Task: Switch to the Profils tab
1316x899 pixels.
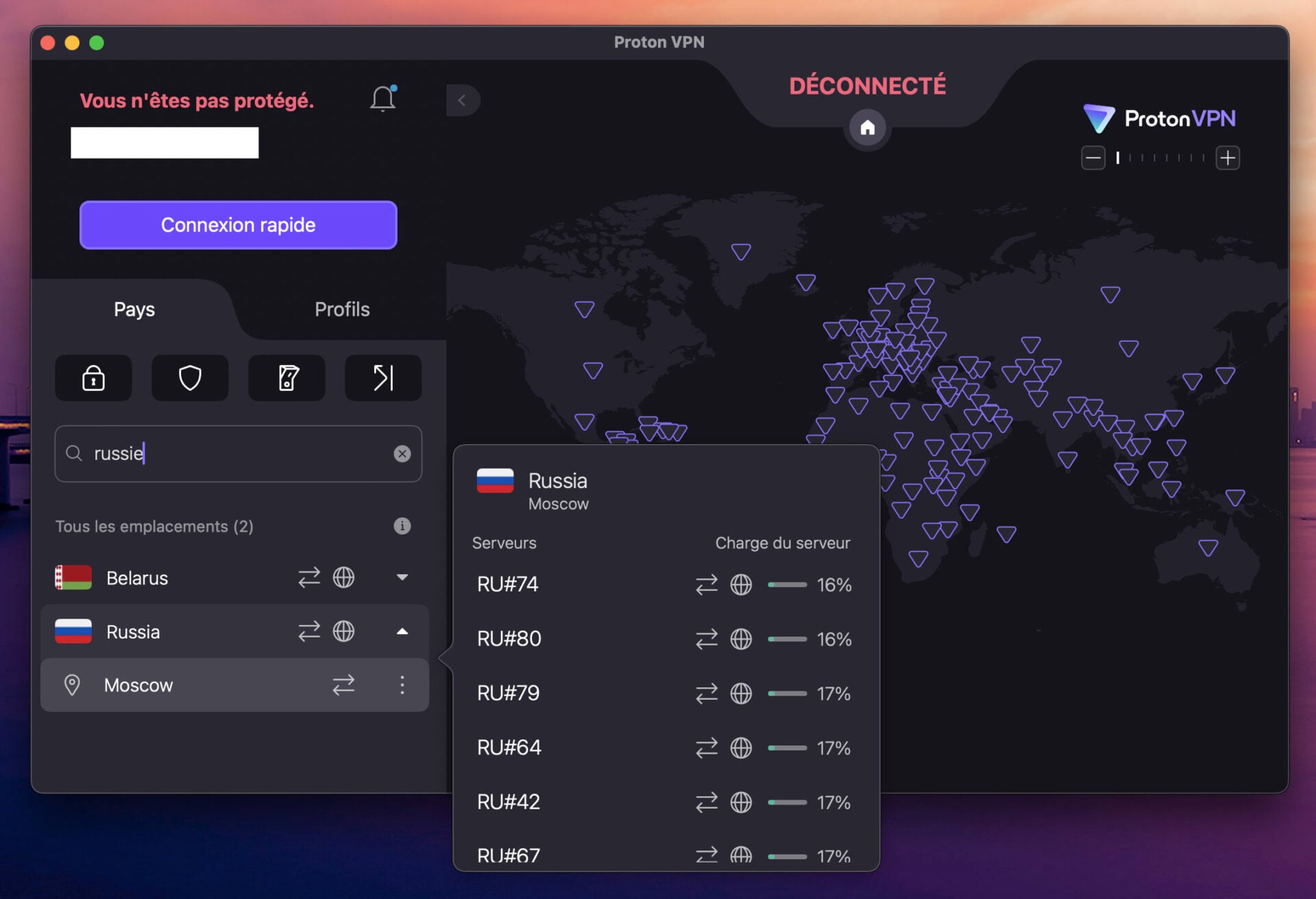Action: tap(342, 310)
